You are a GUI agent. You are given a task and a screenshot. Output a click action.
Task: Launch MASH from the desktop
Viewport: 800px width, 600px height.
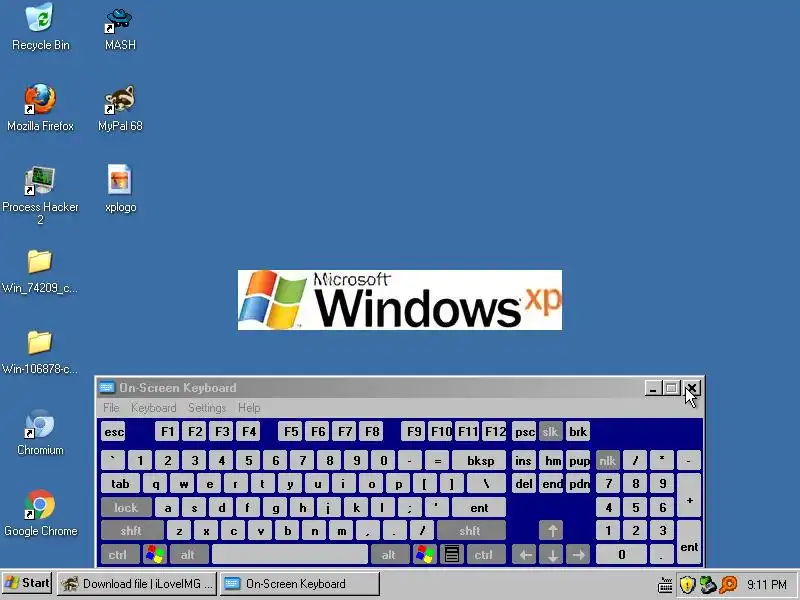(120, 27)
